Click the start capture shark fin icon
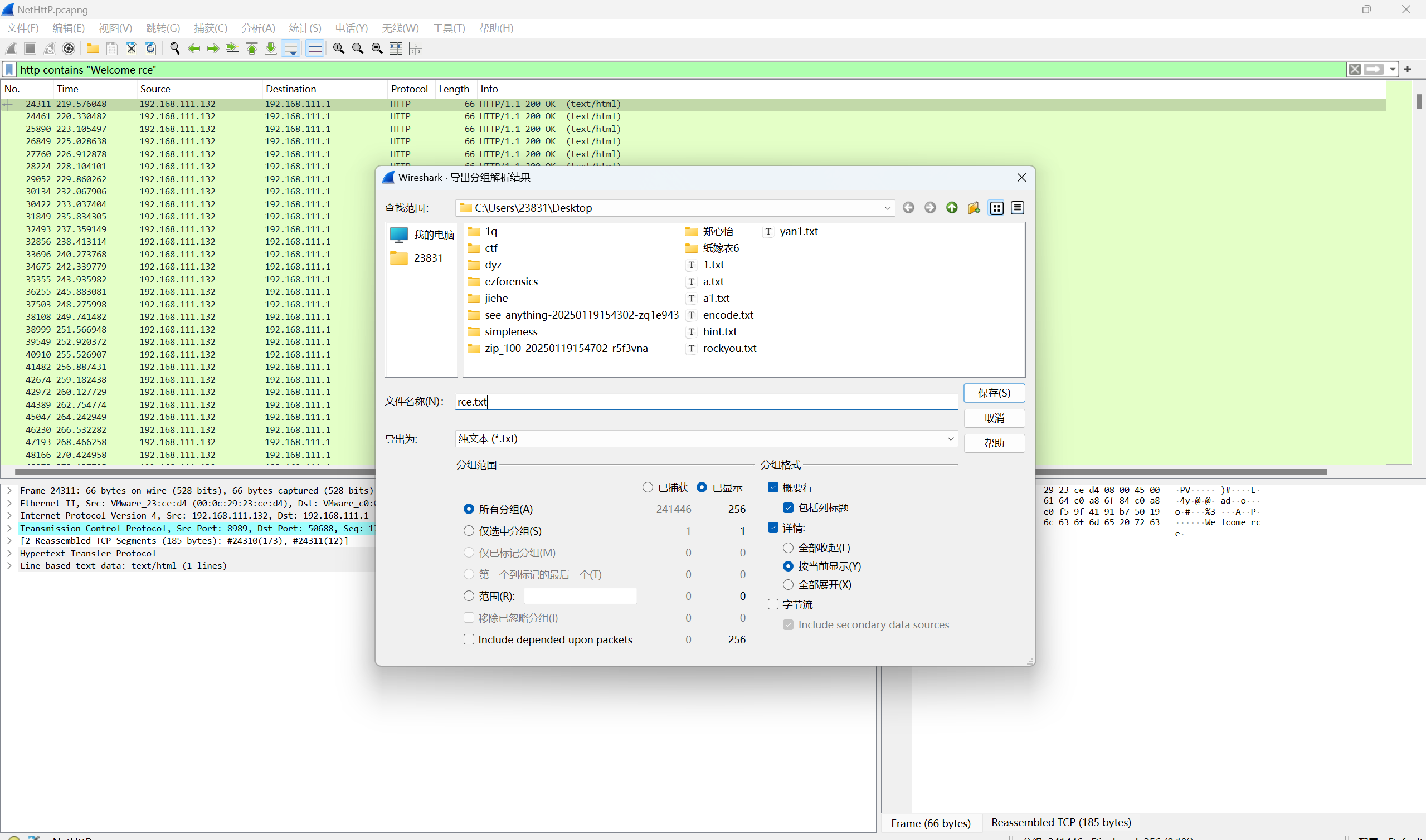This screenshot has width=1426, height=840. [x=11, y=48]
